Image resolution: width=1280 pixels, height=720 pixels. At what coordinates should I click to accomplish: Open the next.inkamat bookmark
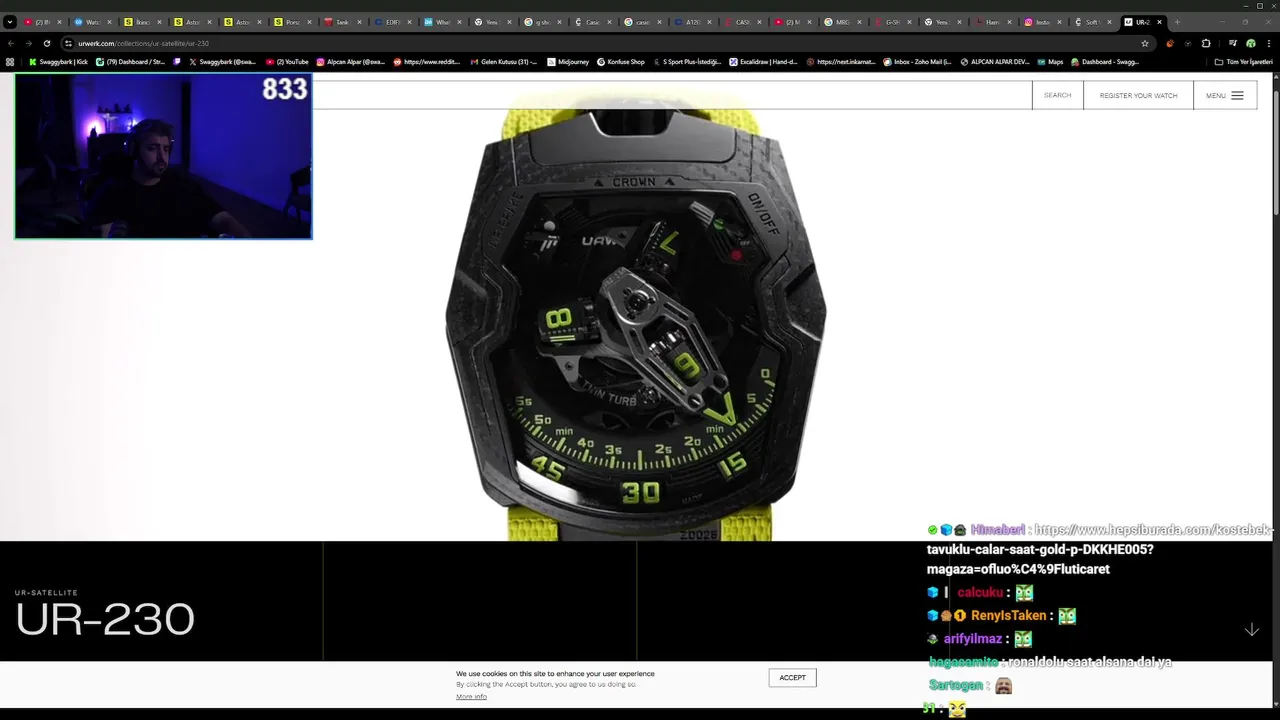click(x=840, y=62)
